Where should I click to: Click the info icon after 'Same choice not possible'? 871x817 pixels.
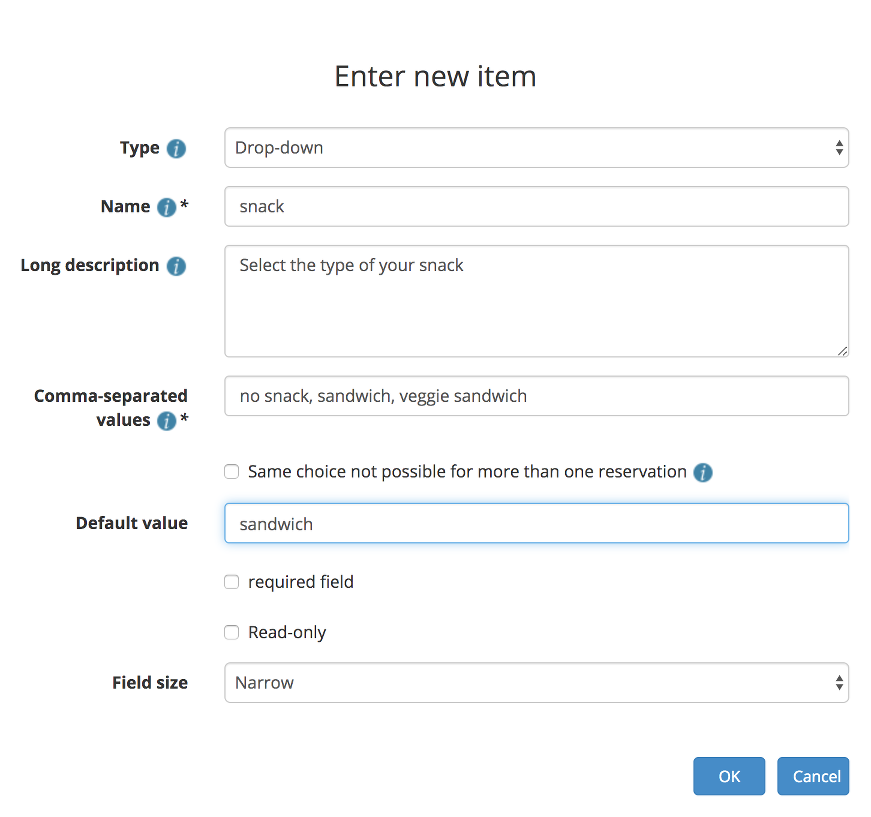coord(703,472)
